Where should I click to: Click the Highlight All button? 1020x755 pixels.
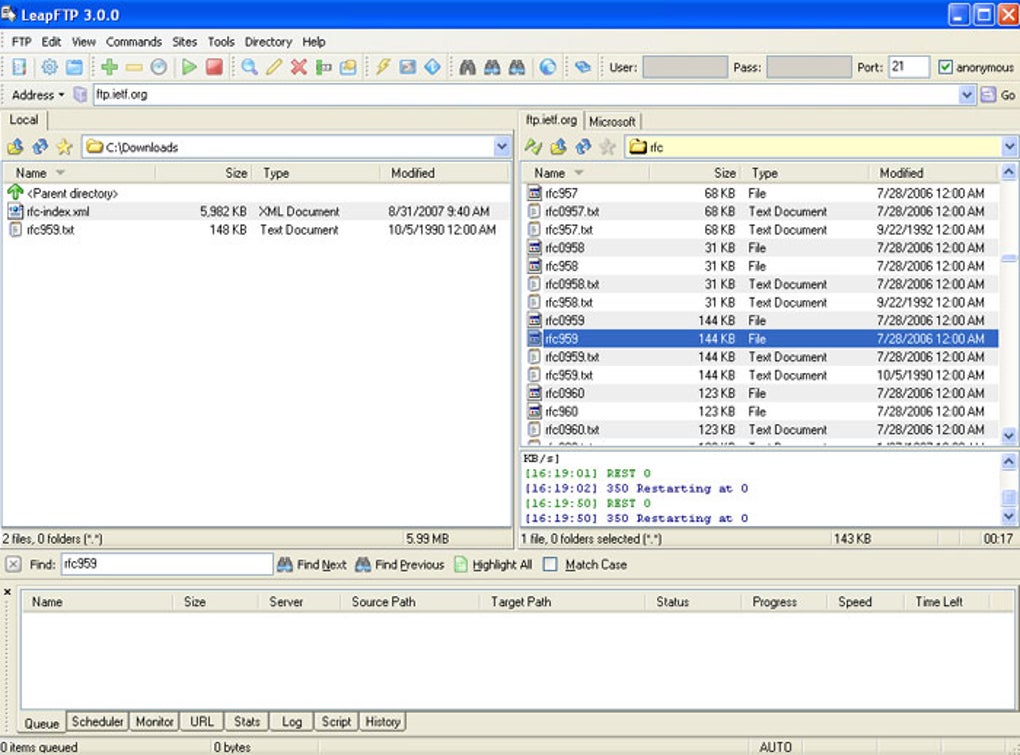494,564
